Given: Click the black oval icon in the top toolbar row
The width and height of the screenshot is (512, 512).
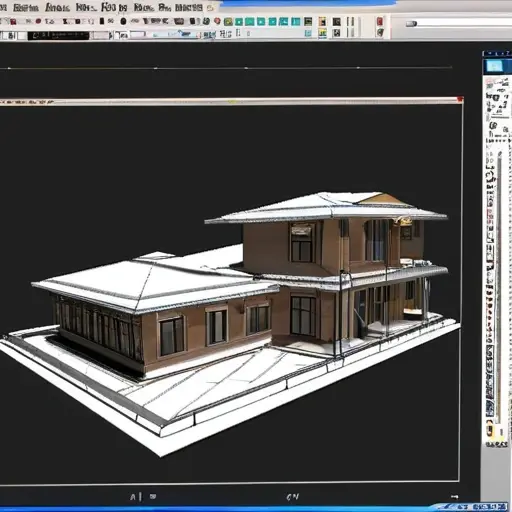Looking at the screenshot, I should pyautogui.click(x=123, y=21).
